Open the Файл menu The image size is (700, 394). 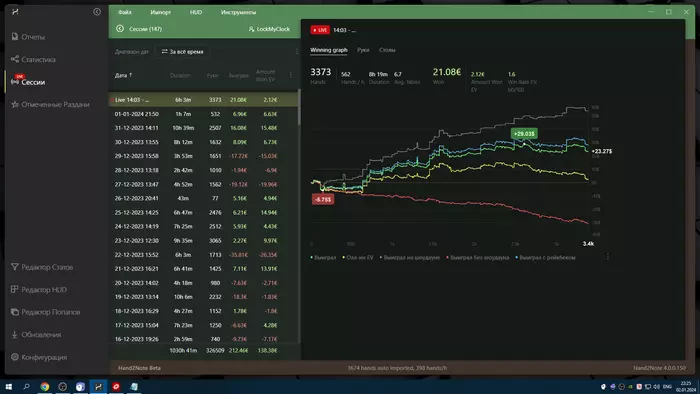click(x=125, y=12)
